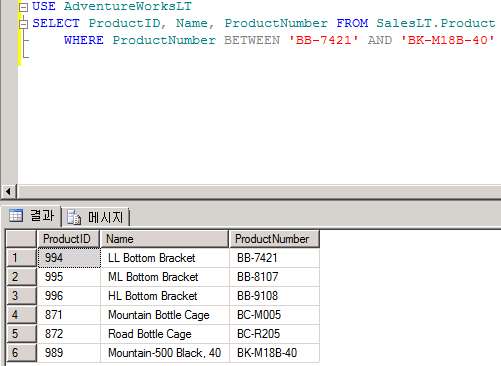Select the ProductID column header

68,239
